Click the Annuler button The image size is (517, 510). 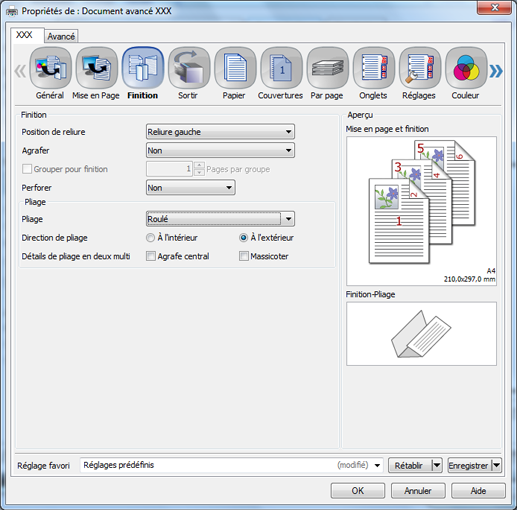click(x=418, y=491)
